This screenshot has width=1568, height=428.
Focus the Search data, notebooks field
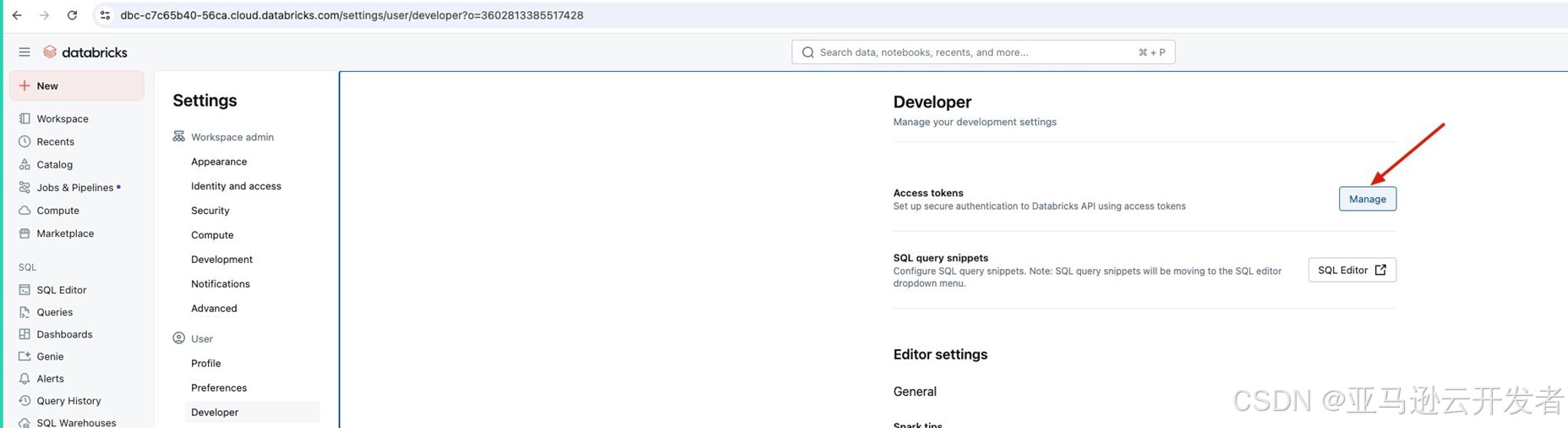point(983,52)
